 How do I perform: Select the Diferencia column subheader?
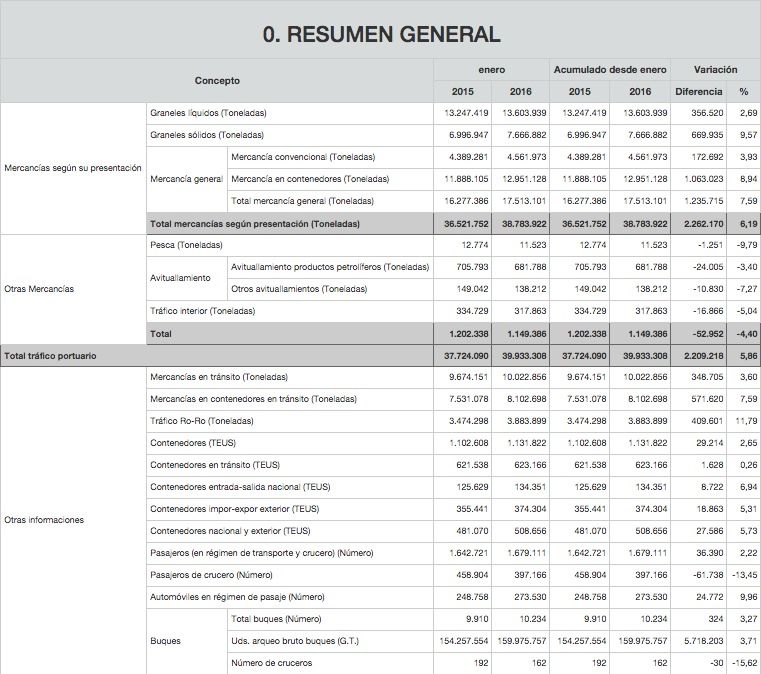coord(698,91)
